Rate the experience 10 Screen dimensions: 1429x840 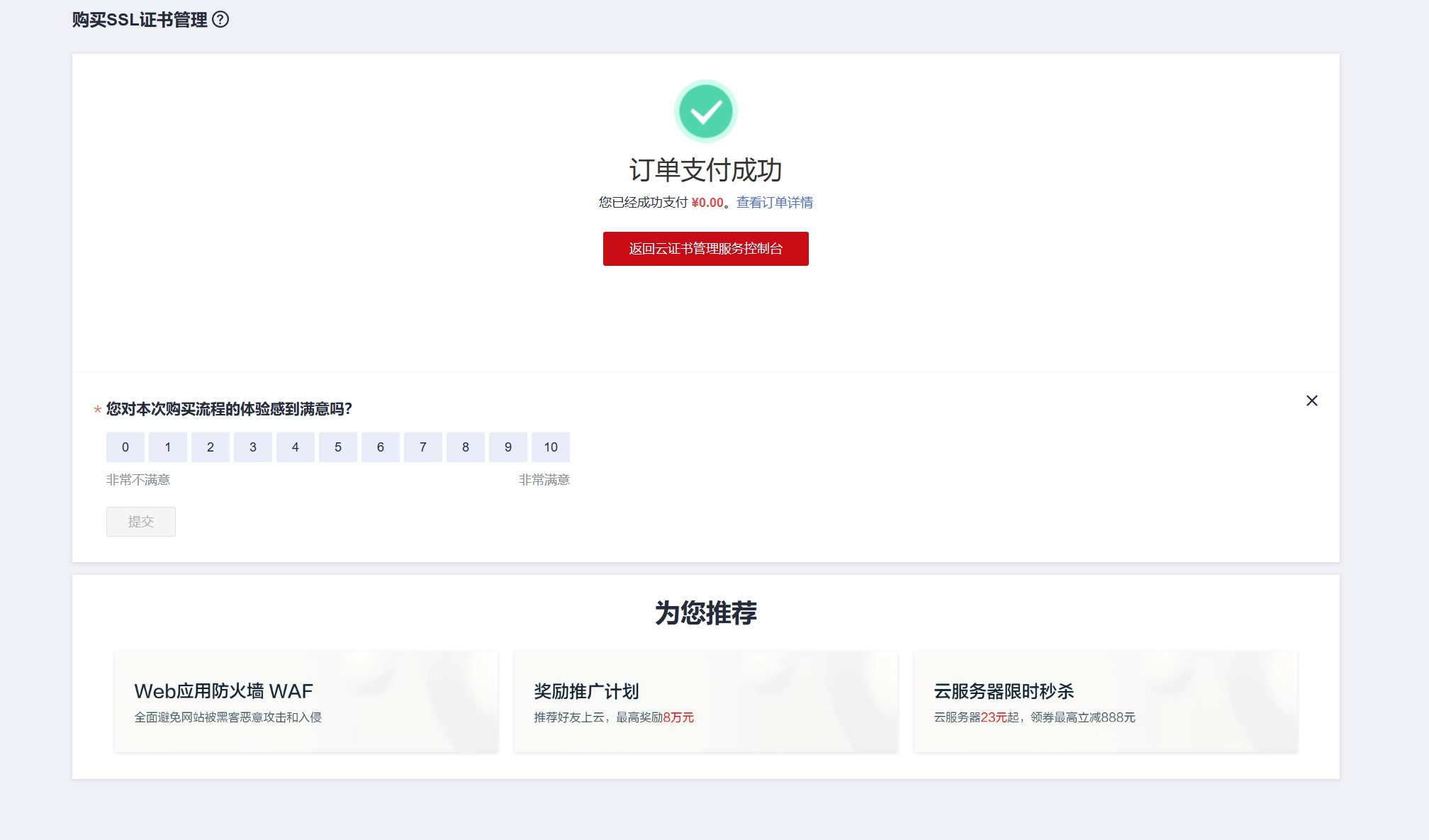tap(551, 447)
